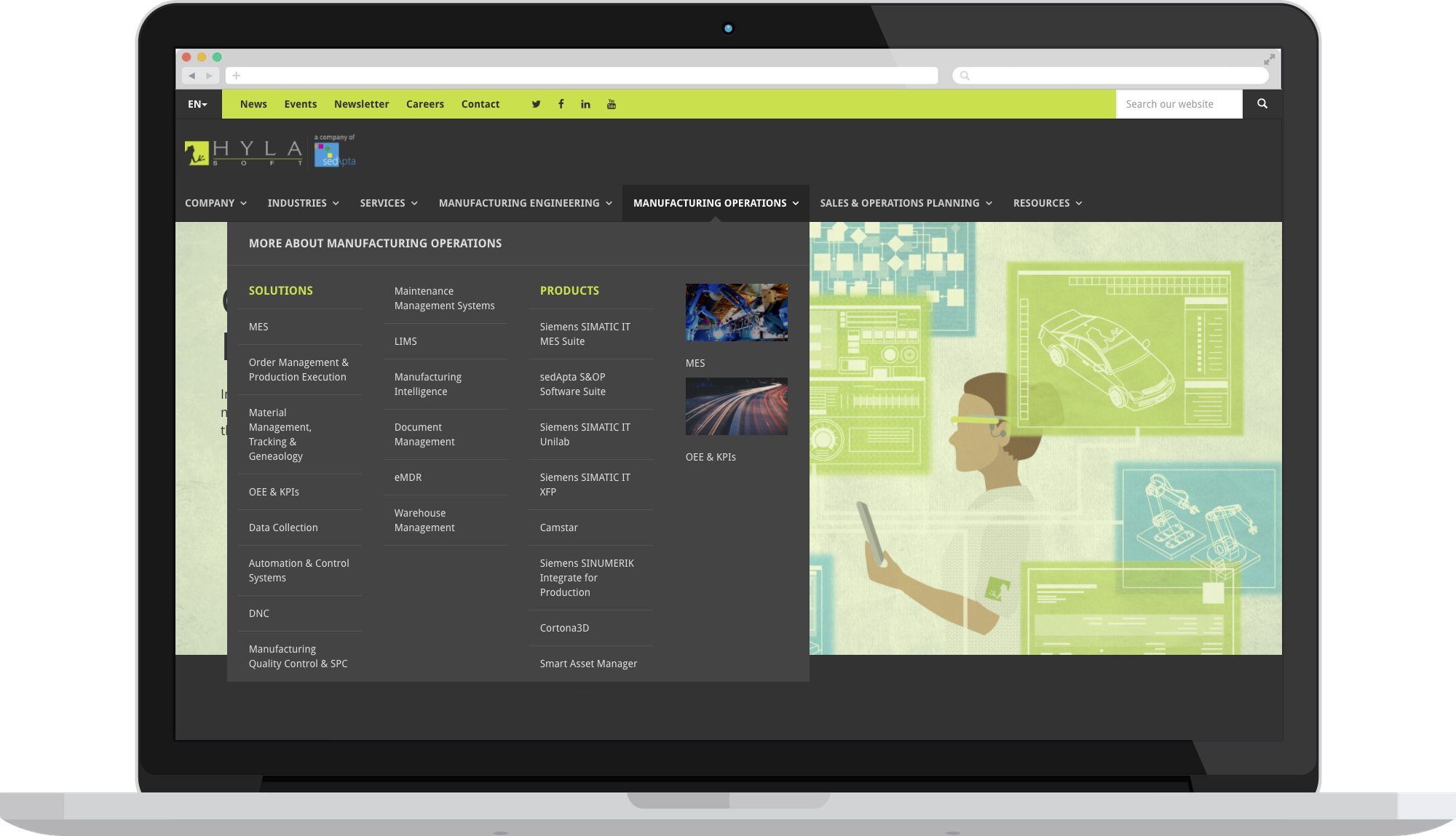Viewport: 1456px width, 836px height.
Task: Open the Newsletter page
Action: tap(361, 104)
